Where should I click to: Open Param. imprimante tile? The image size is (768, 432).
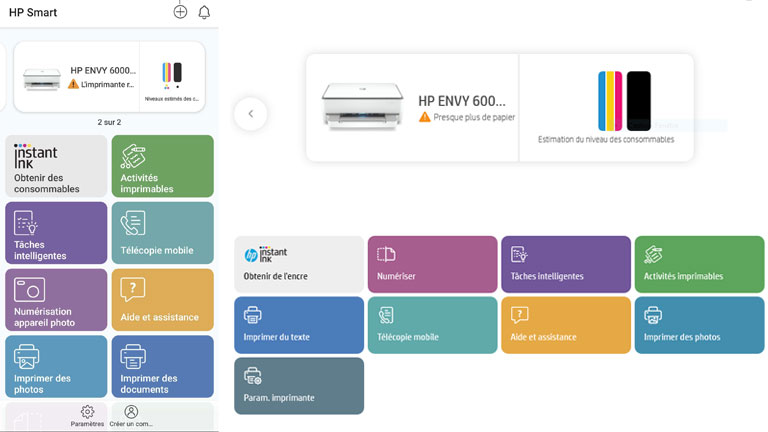point(299,386)
